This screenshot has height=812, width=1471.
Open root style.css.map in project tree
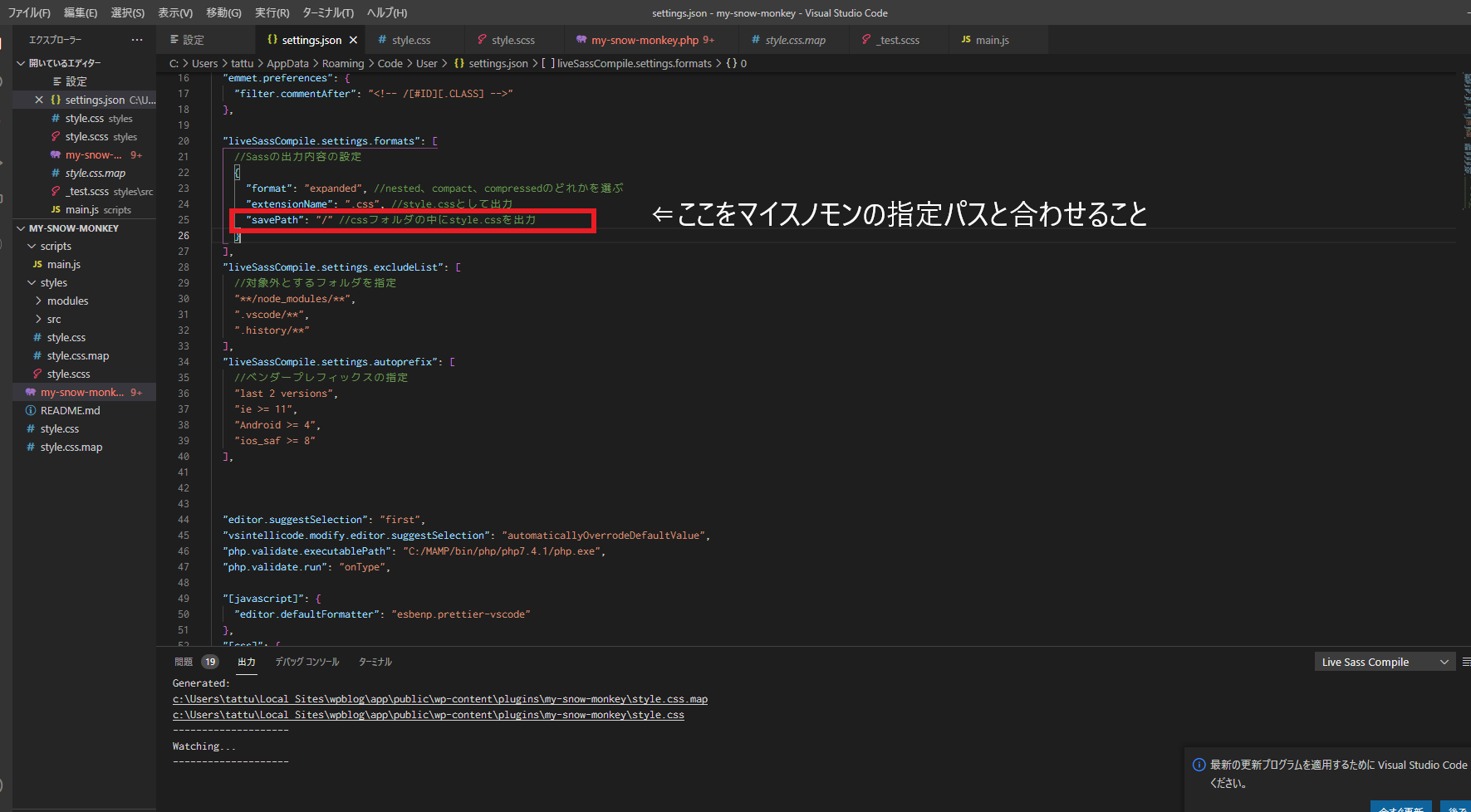coord(85,447)
